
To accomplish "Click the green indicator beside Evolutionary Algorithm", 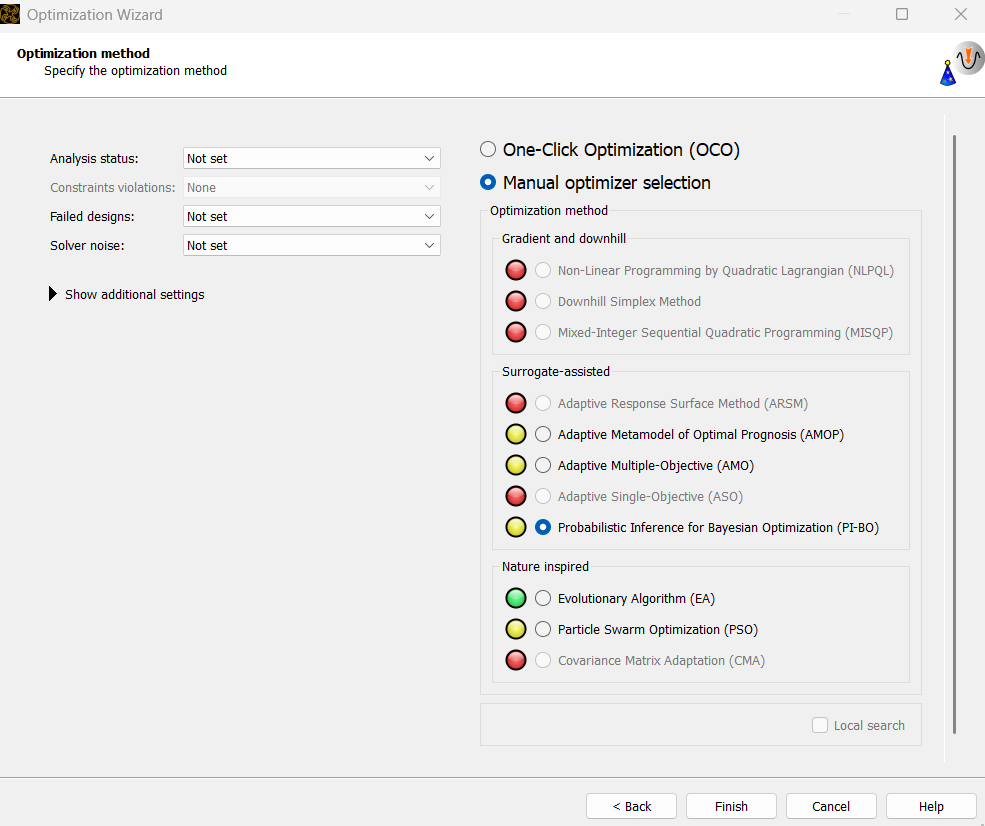I will 516,598.
